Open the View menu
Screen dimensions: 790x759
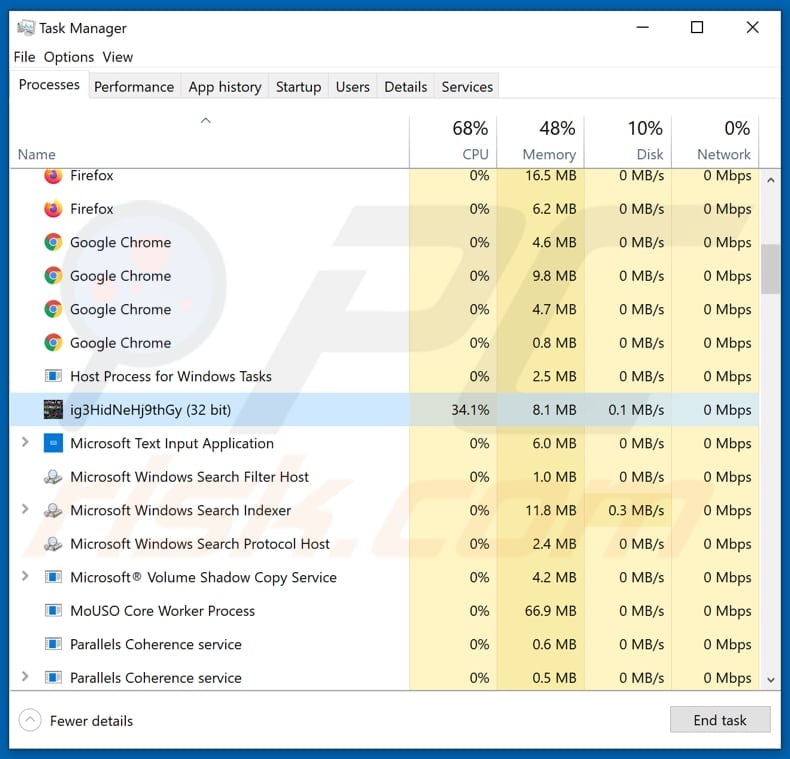pyautogui.click(x=117, y=57)
